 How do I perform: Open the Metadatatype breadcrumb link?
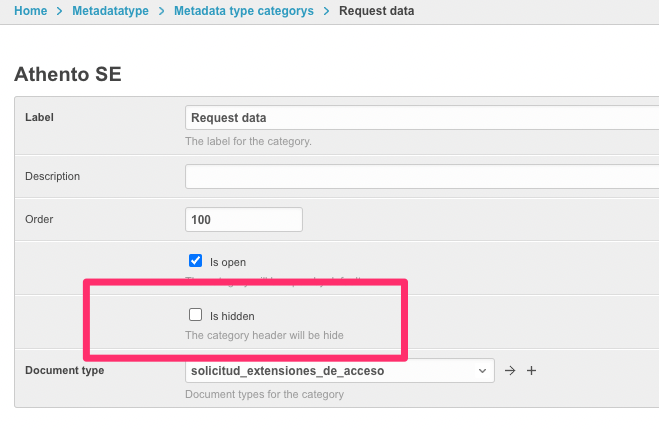(x=110, y=11)
